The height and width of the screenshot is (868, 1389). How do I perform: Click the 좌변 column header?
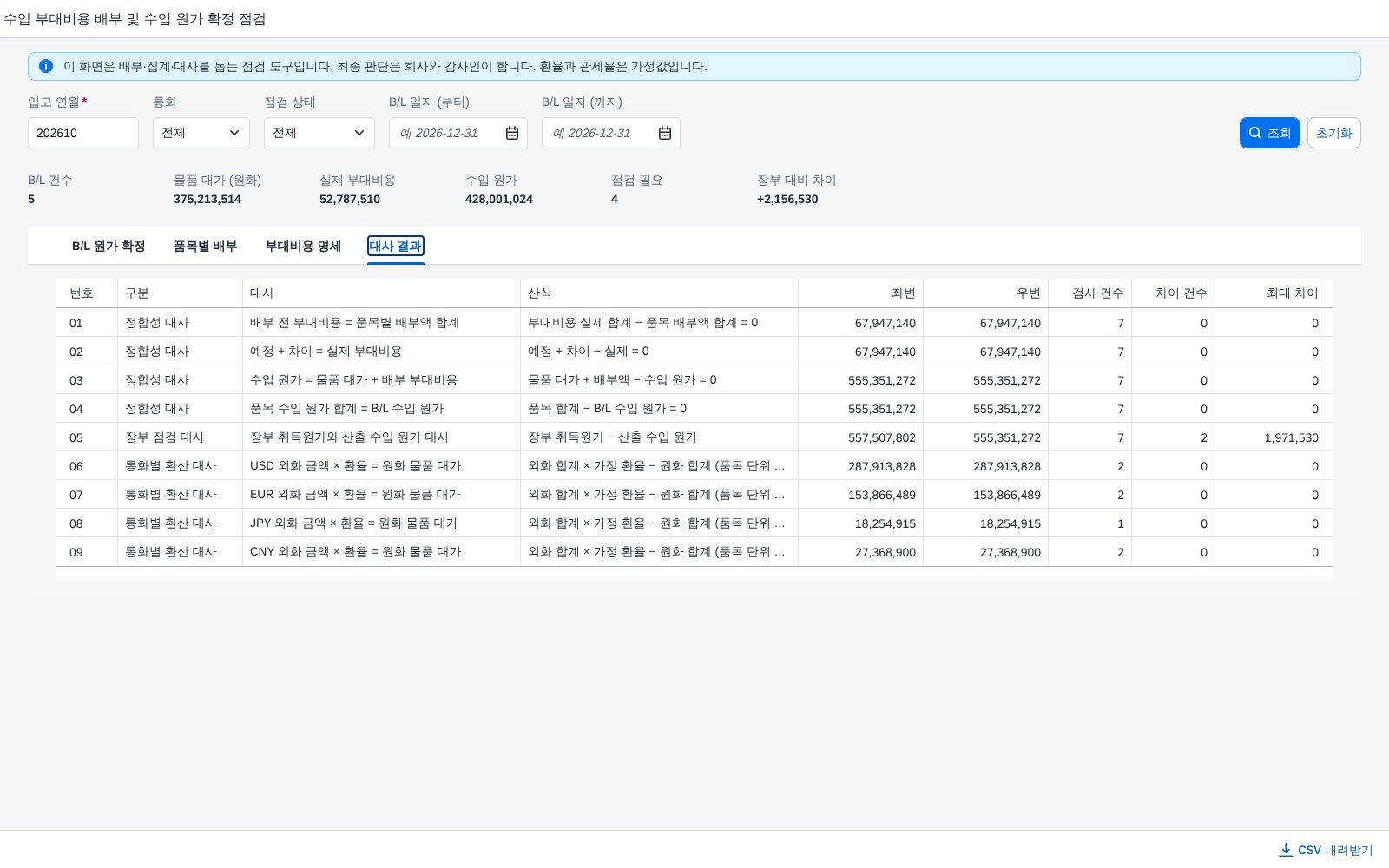(861, 293)
